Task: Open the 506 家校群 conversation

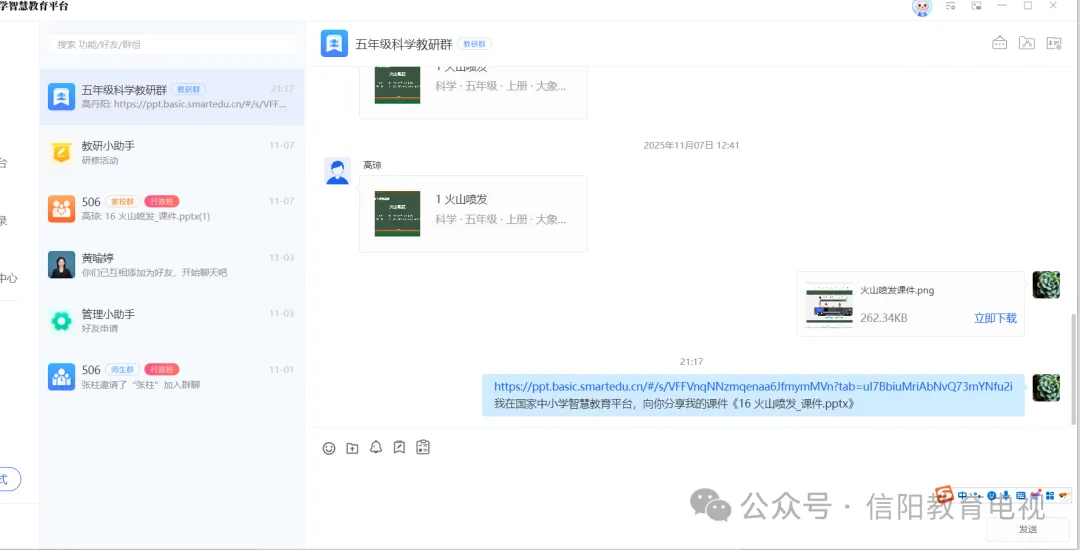Action: pos(172,209)
